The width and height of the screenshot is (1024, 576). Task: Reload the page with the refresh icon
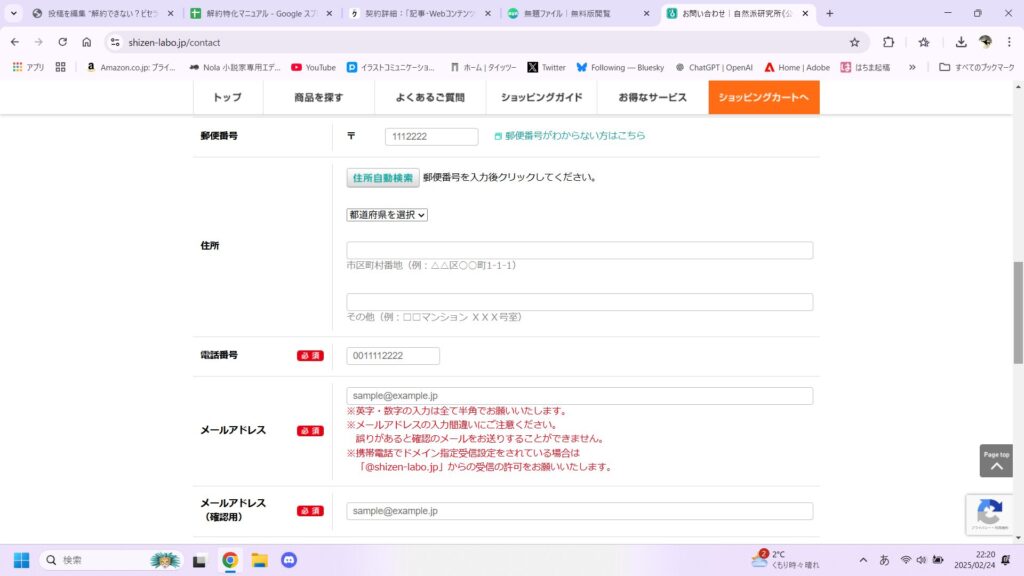63,42
